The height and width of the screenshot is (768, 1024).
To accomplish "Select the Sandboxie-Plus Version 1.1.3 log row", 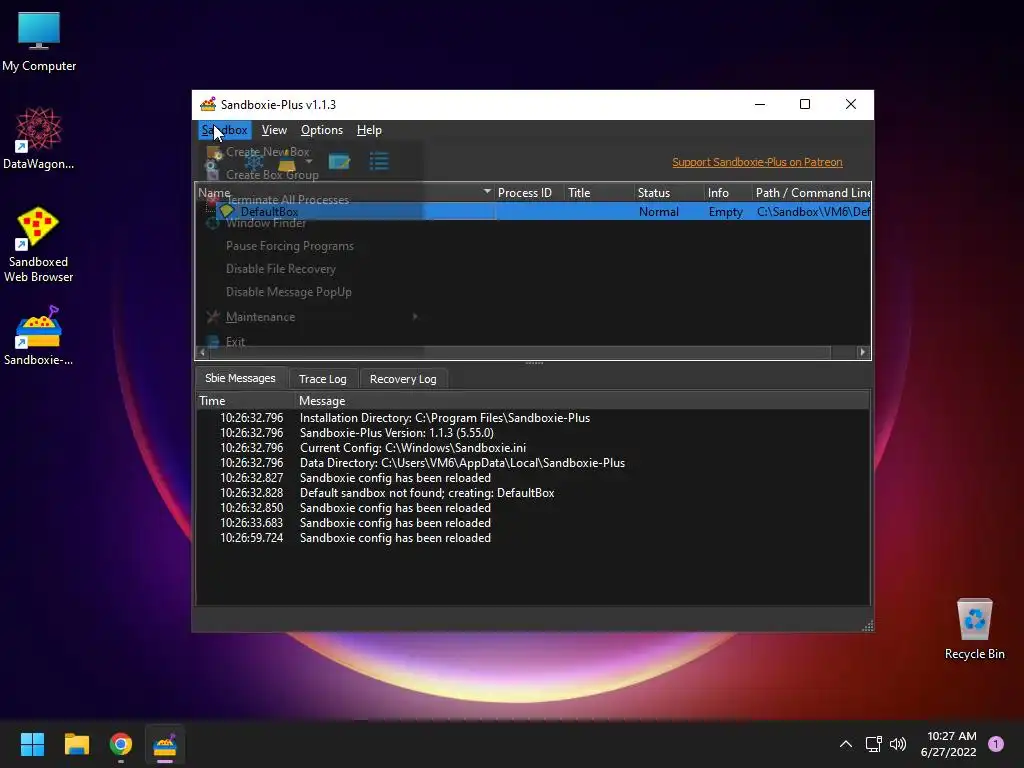I will (396, 433).
